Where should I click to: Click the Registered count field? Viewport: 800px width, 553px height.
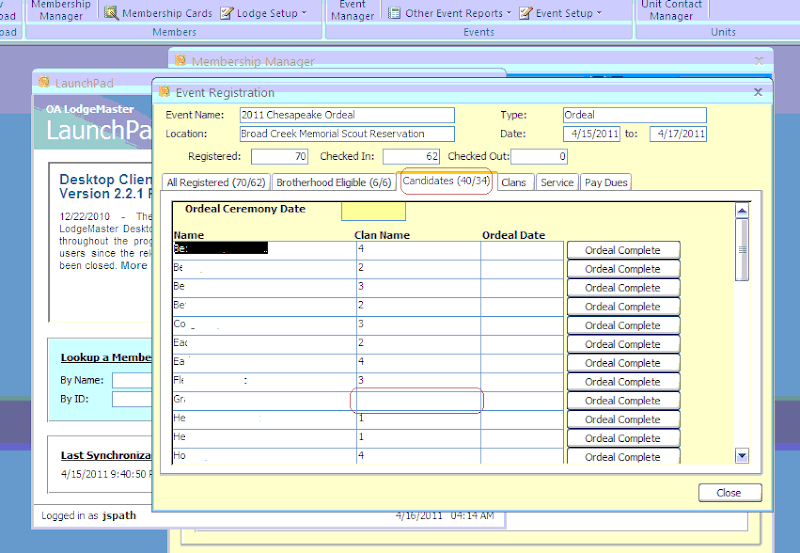pos(280,157)
